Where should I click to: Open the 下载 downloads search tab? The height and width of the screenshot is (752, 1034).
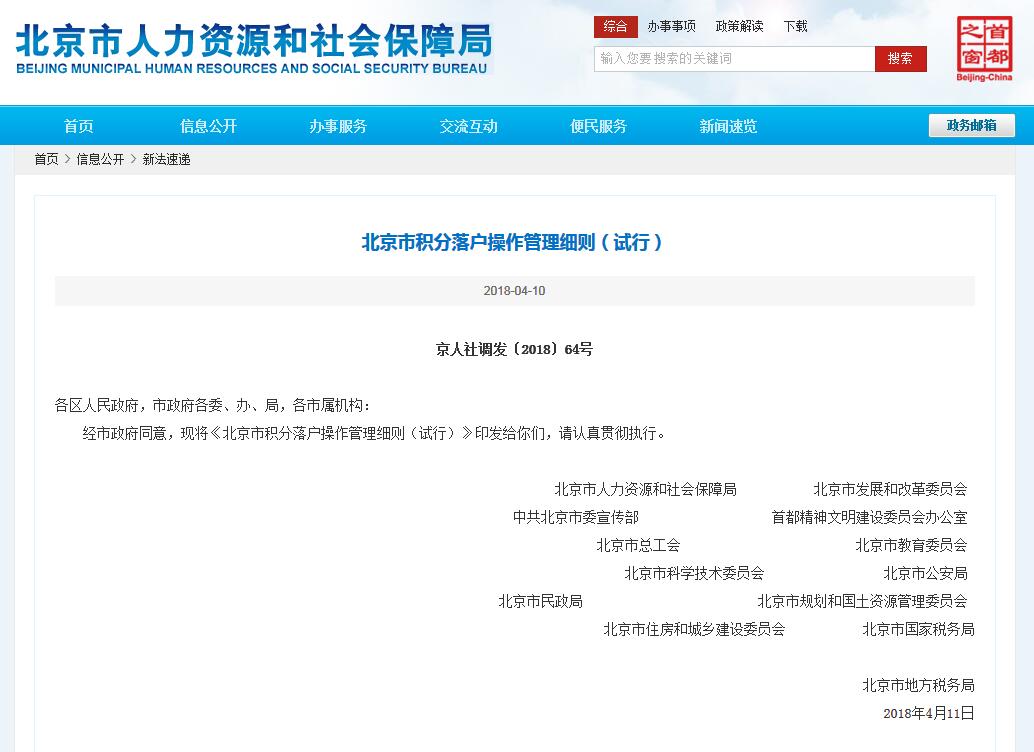click(x=795, y=26)
